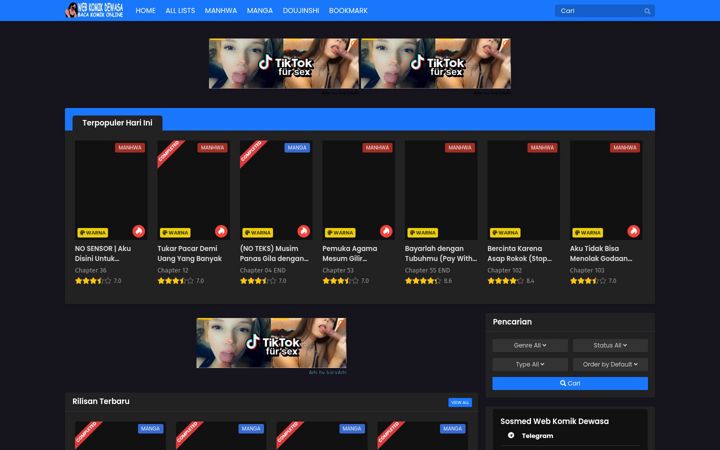
Task: Click the Chapter 12 link
Action: [x=173, y=270]
